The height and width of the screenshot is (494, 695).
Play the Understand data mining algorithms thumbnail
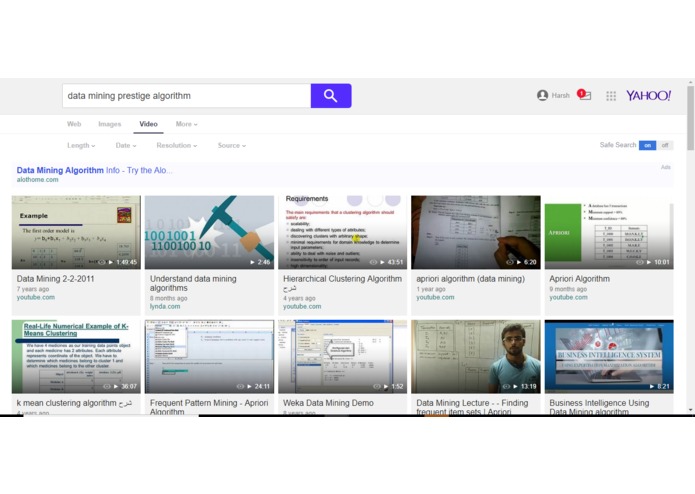tap(209, 232)
